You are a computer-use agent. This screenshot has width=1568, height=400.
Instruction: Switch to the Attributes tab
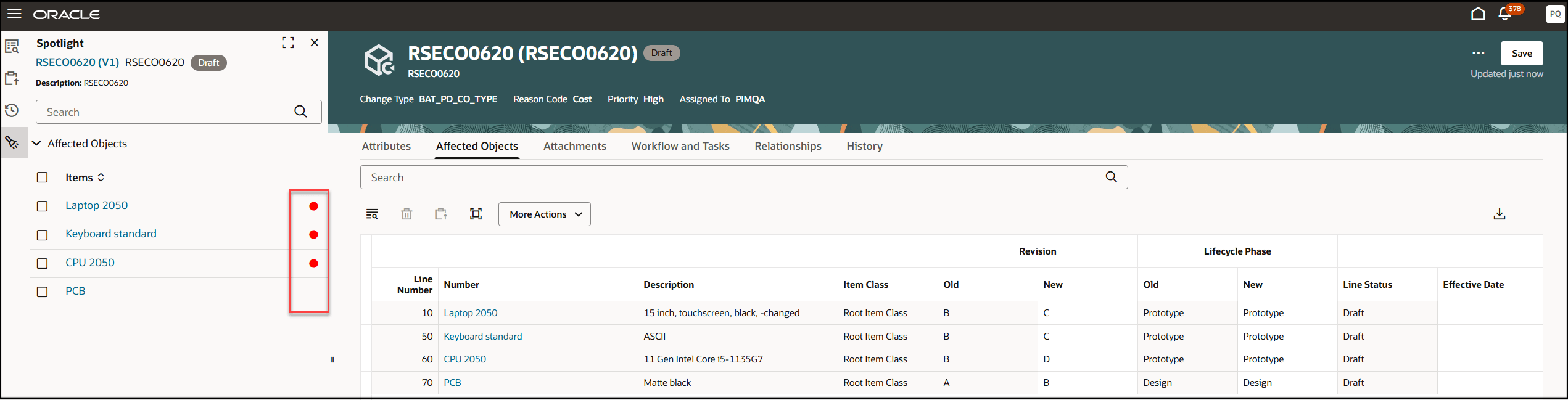386,146
